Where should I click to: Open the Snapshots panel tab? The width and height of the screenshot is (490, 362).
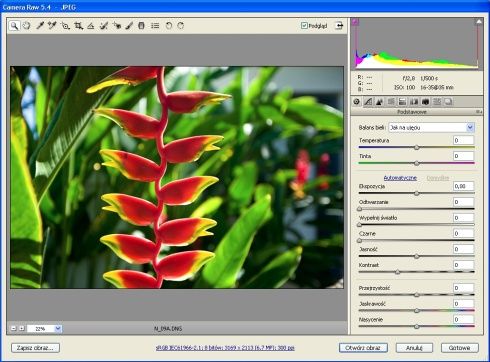click(x=448, y=102)
